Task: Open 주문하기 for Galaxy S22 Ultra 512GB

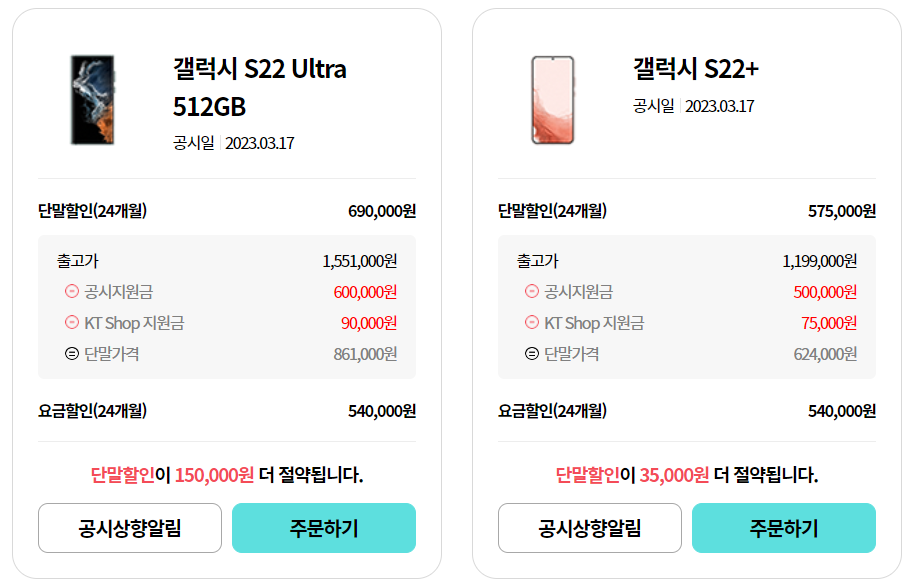Action: [323, 528]
